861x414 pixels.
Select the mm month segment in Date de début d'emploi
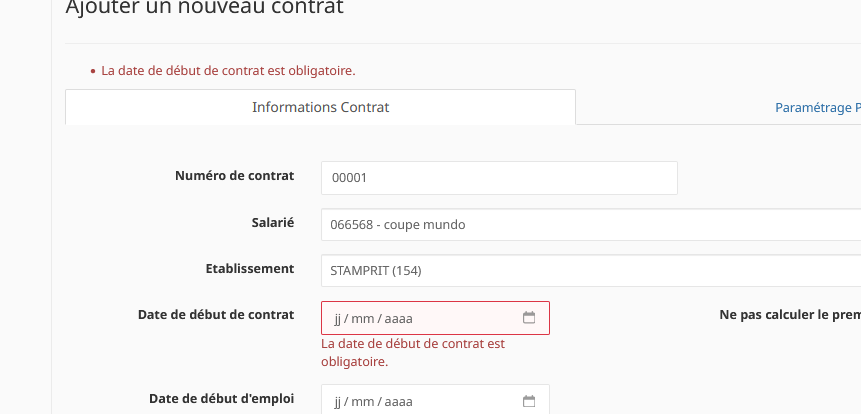[x=362, y=402]
